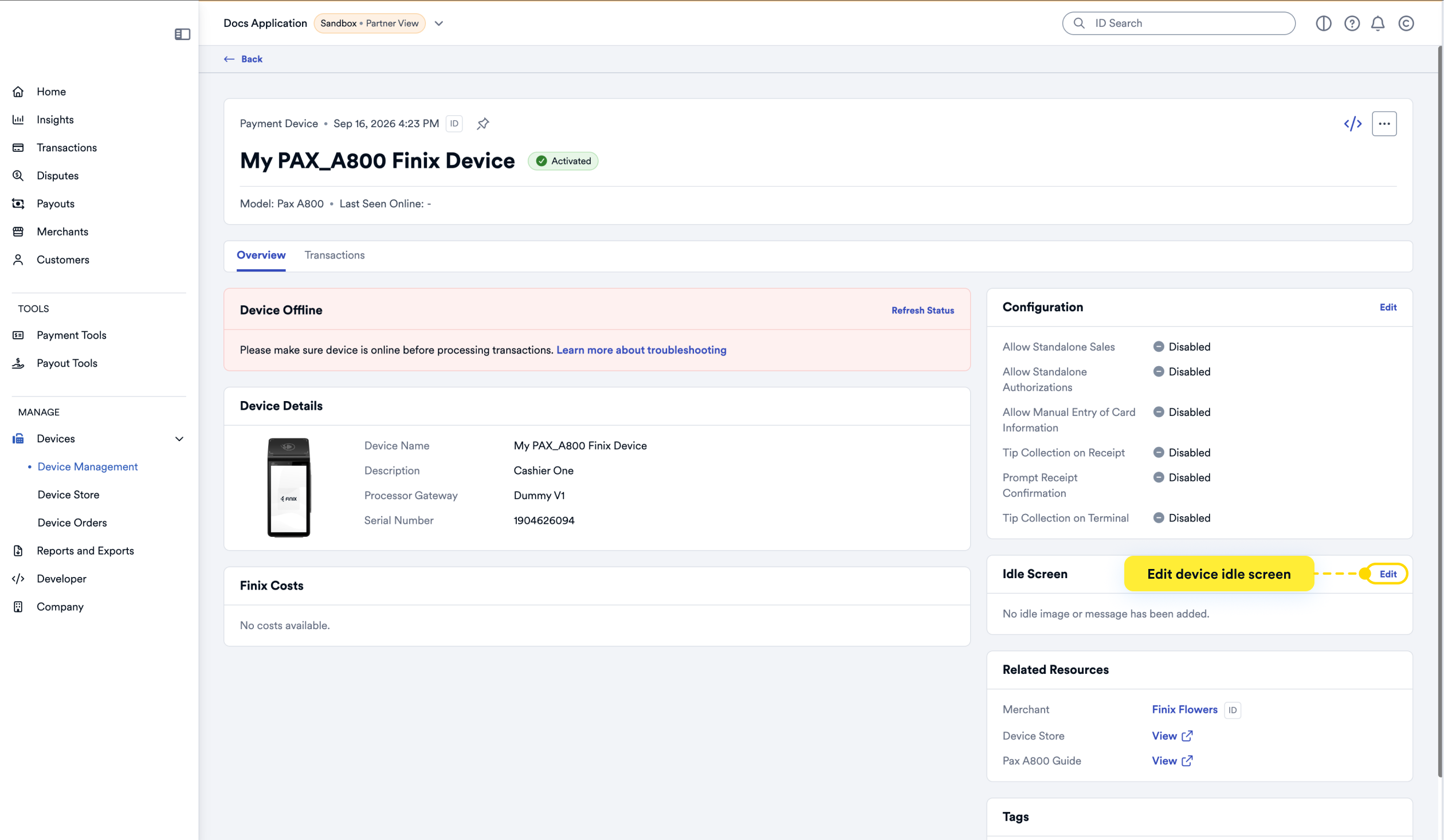Expand the Sandbox Partner View dropdown
The width and height of the screenshot is (1444, 840).
pos(439,23)
